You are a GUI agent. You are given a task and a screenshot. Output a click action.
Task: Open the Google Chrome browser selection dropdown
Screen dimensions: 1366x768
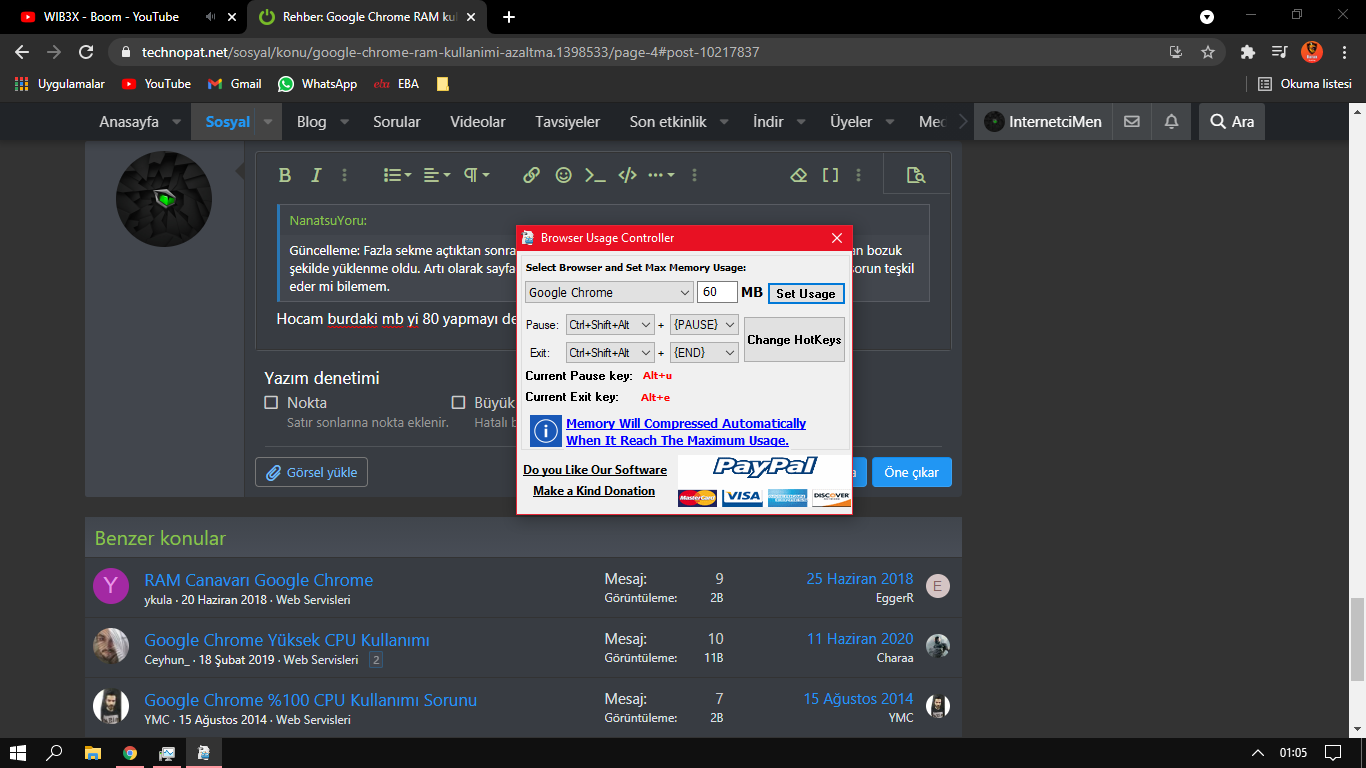pyautogui.click(x=609, y=292)
